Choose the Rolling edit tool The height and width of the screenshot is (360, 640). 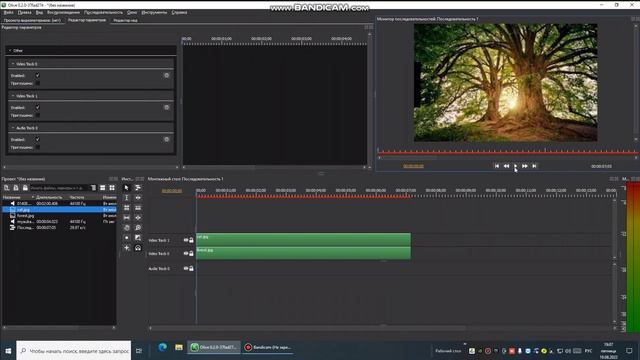pos(127,208)
